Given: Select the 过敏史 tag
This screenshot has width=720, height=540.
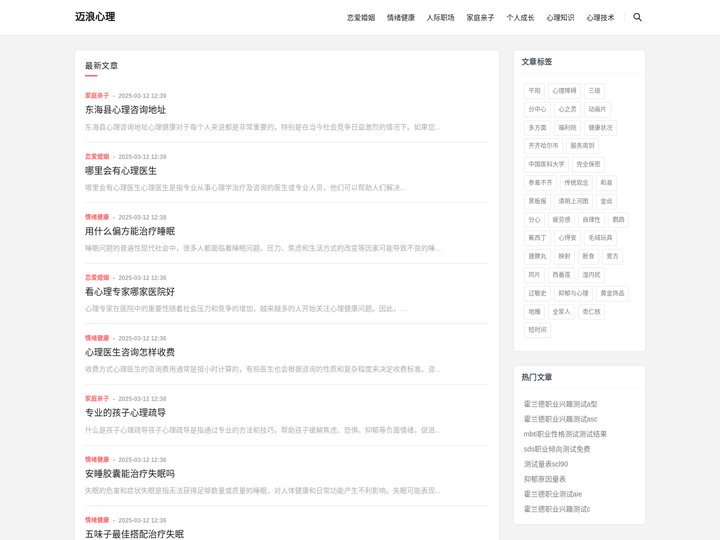Looking at the screenshot, I should [x=537, y=293].
